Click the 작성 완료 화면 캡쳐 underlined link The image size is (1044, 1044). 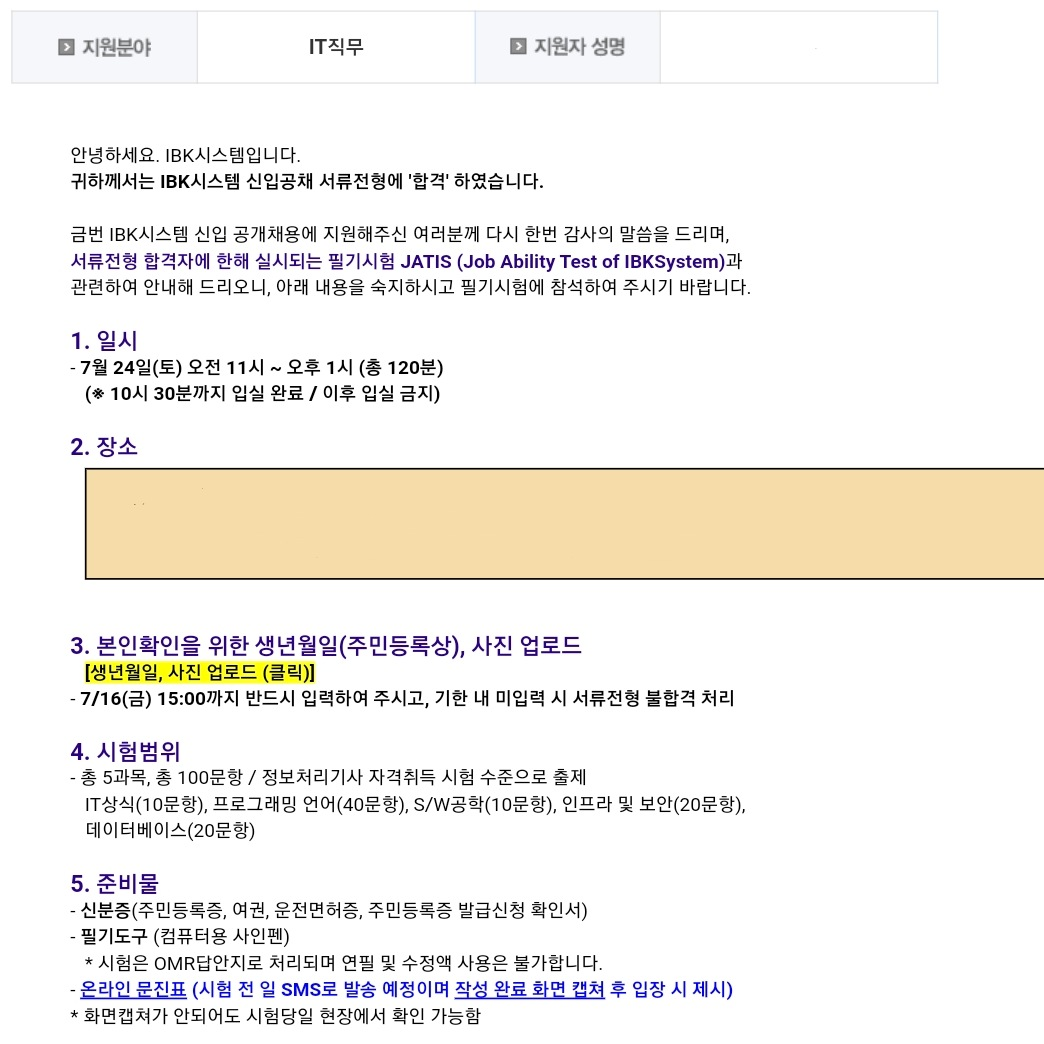pyautogui.click(x=529, y=989)
